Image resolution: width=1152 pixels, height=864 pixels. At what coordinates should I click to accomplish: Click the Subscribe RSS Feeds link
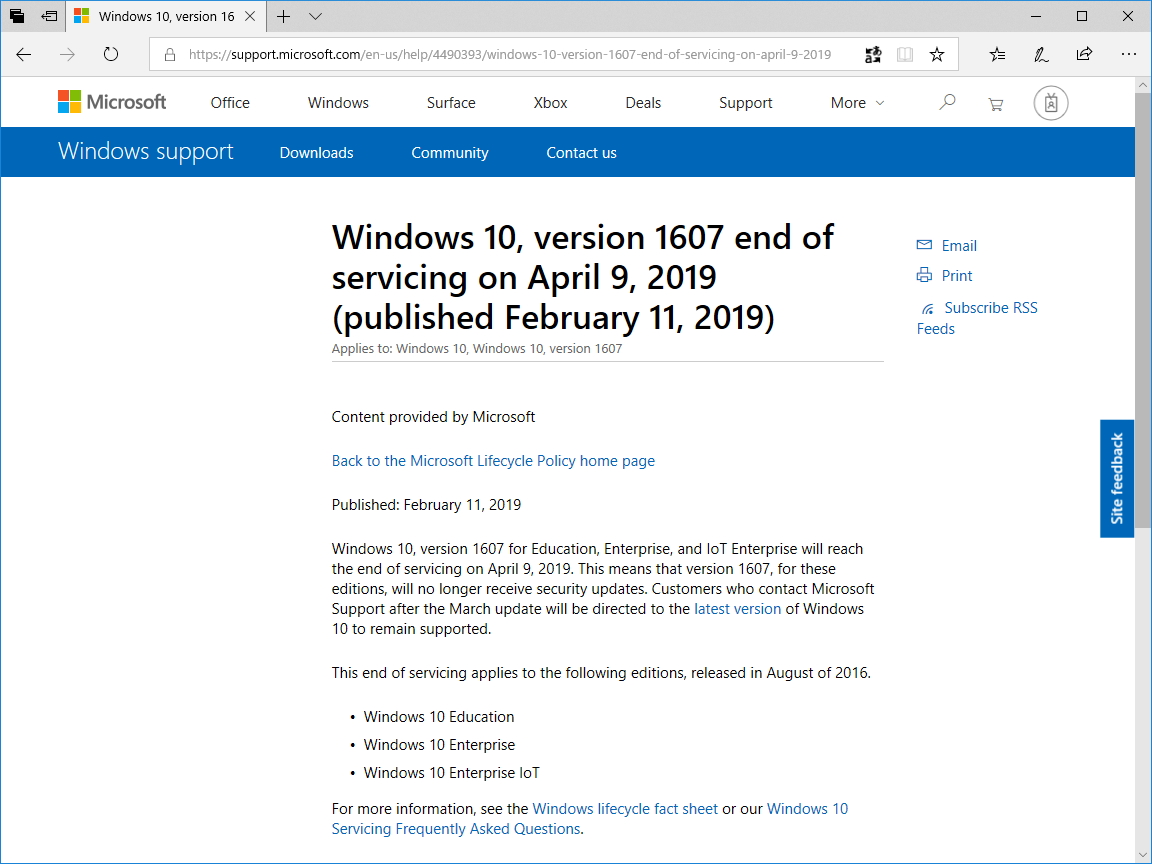(990, 308)
